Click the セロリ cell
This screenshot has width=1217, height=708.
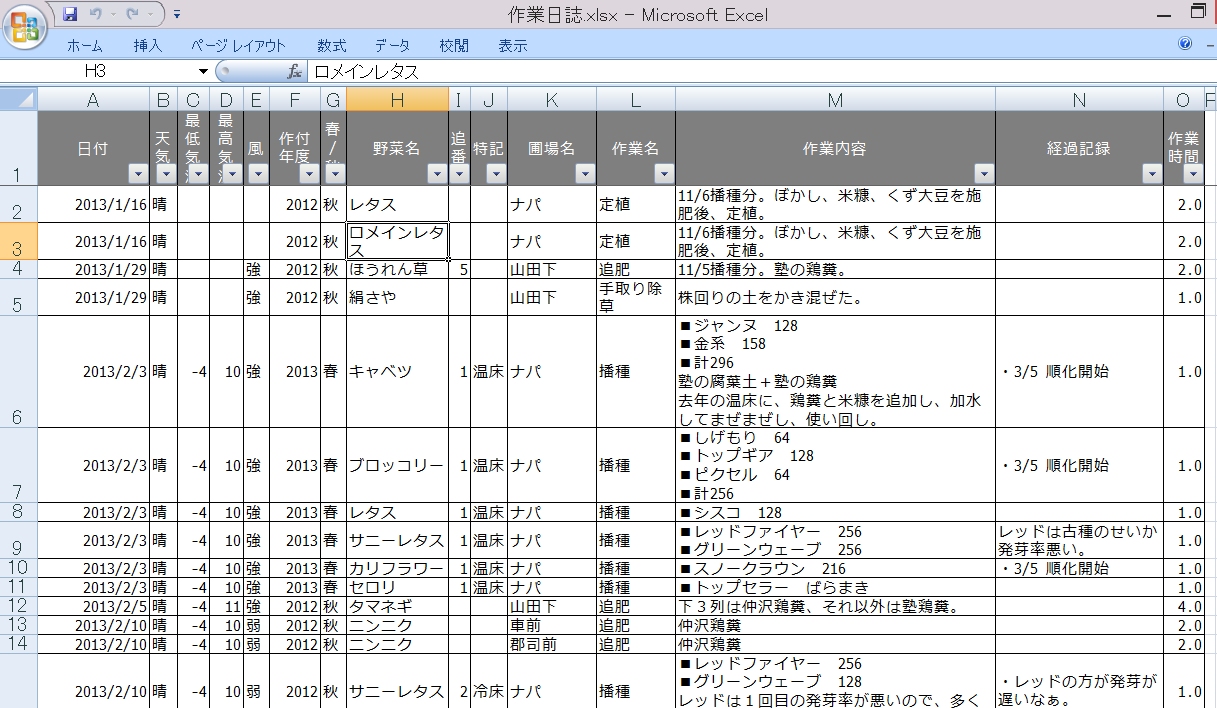click(398, 588)
